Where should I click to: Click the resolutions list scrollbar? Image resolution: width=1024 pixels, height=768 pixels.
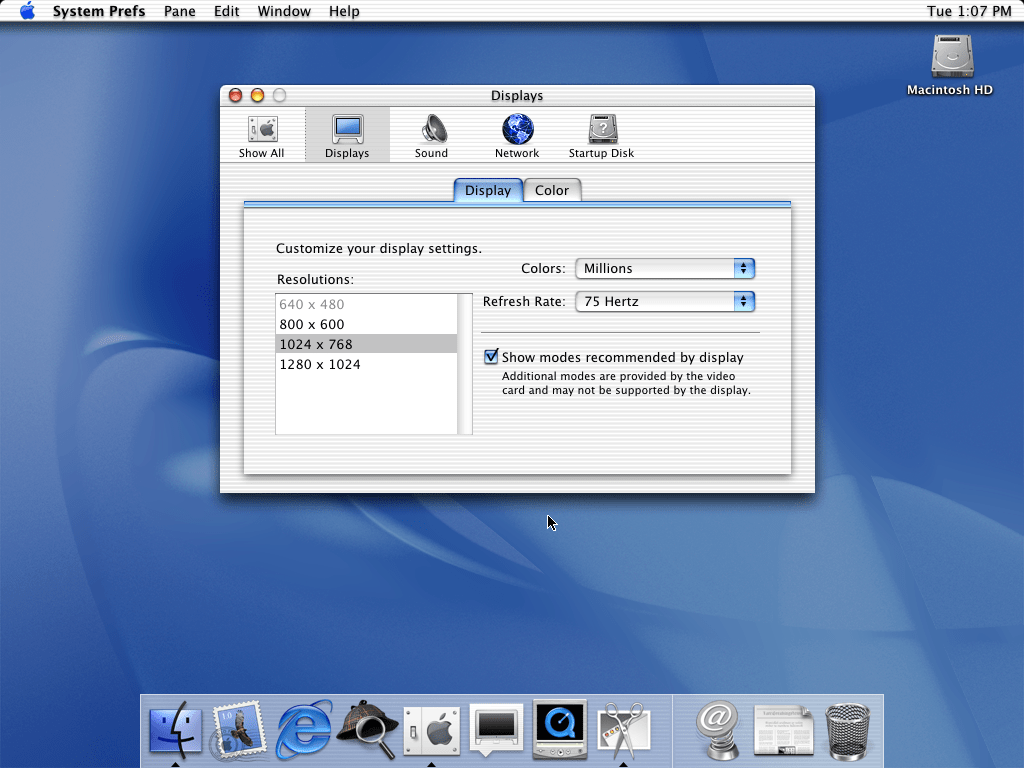tap(465, 364)
